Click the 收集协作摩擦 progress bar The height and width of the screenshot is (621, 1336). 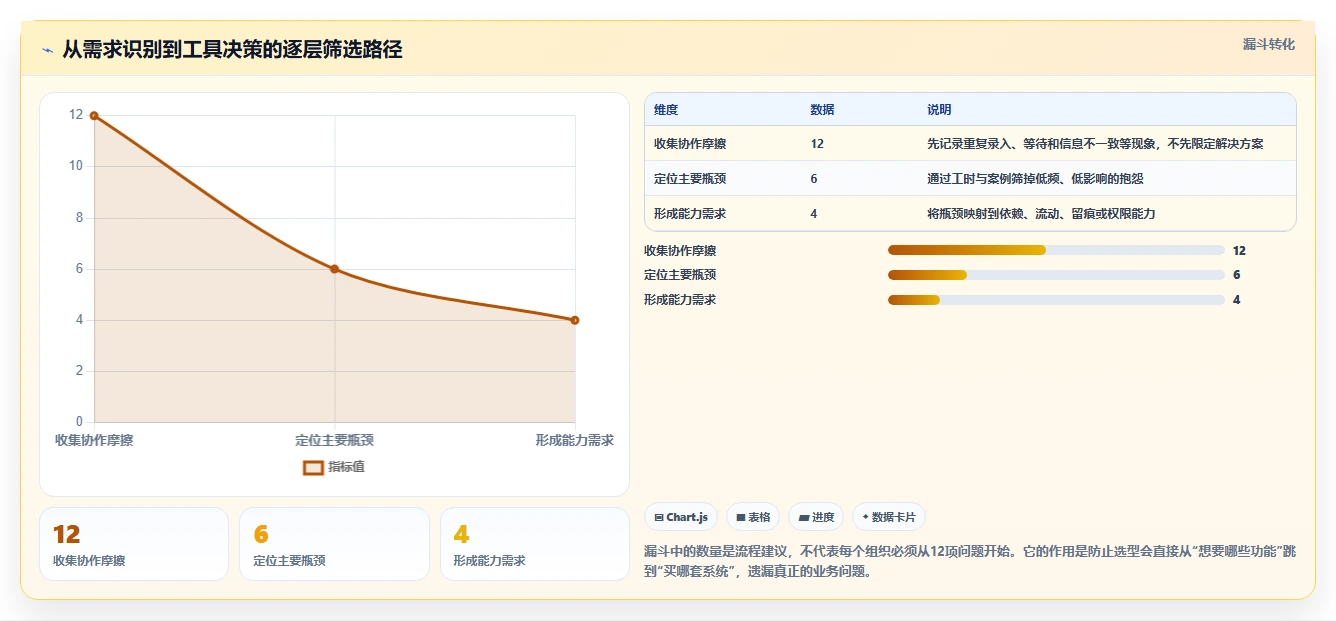coord(1056,250)
